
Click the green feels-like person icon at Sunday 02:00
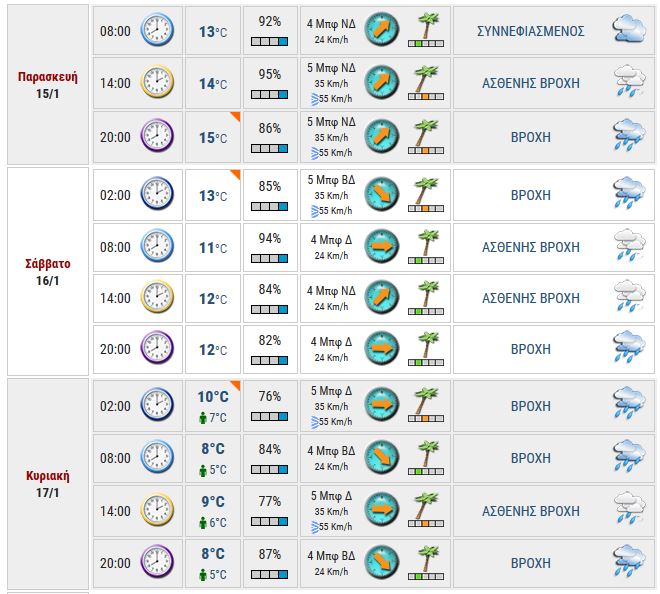tap(203, 418)
